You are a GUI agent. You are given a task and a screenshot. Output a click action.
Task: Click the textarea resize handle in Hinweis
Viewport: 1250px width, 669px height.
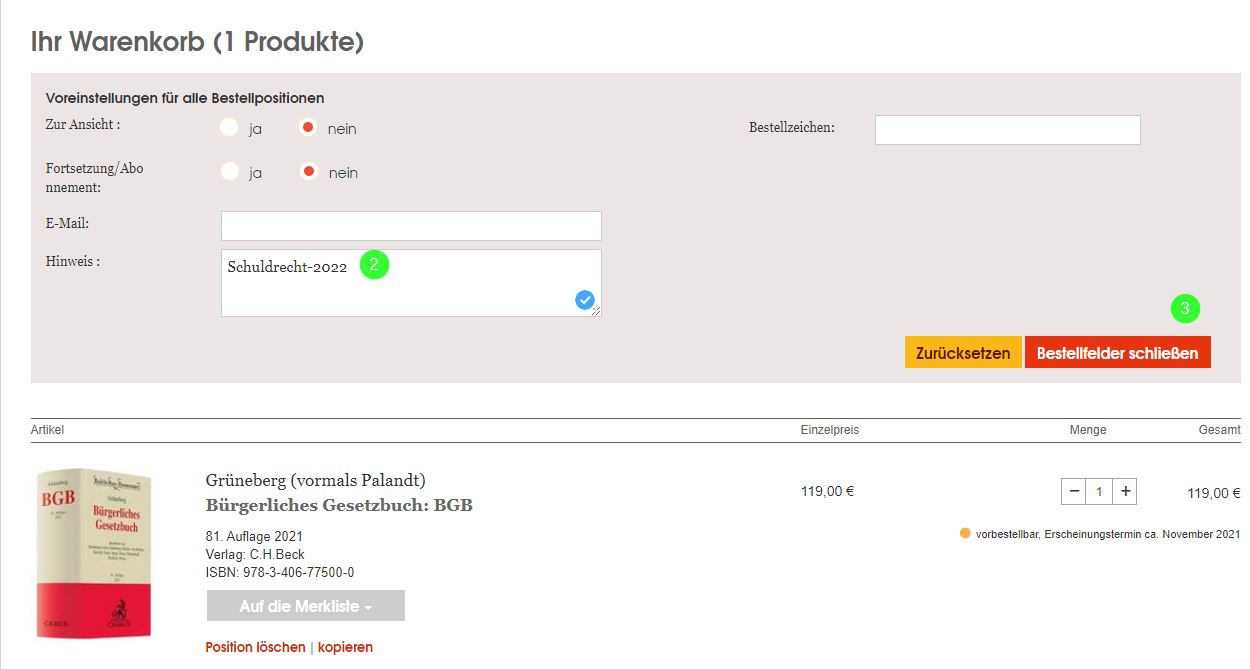pos(596,312)
